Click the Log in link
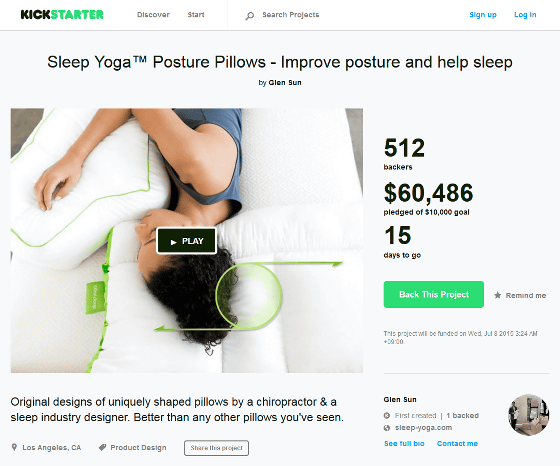 [525, 15]
